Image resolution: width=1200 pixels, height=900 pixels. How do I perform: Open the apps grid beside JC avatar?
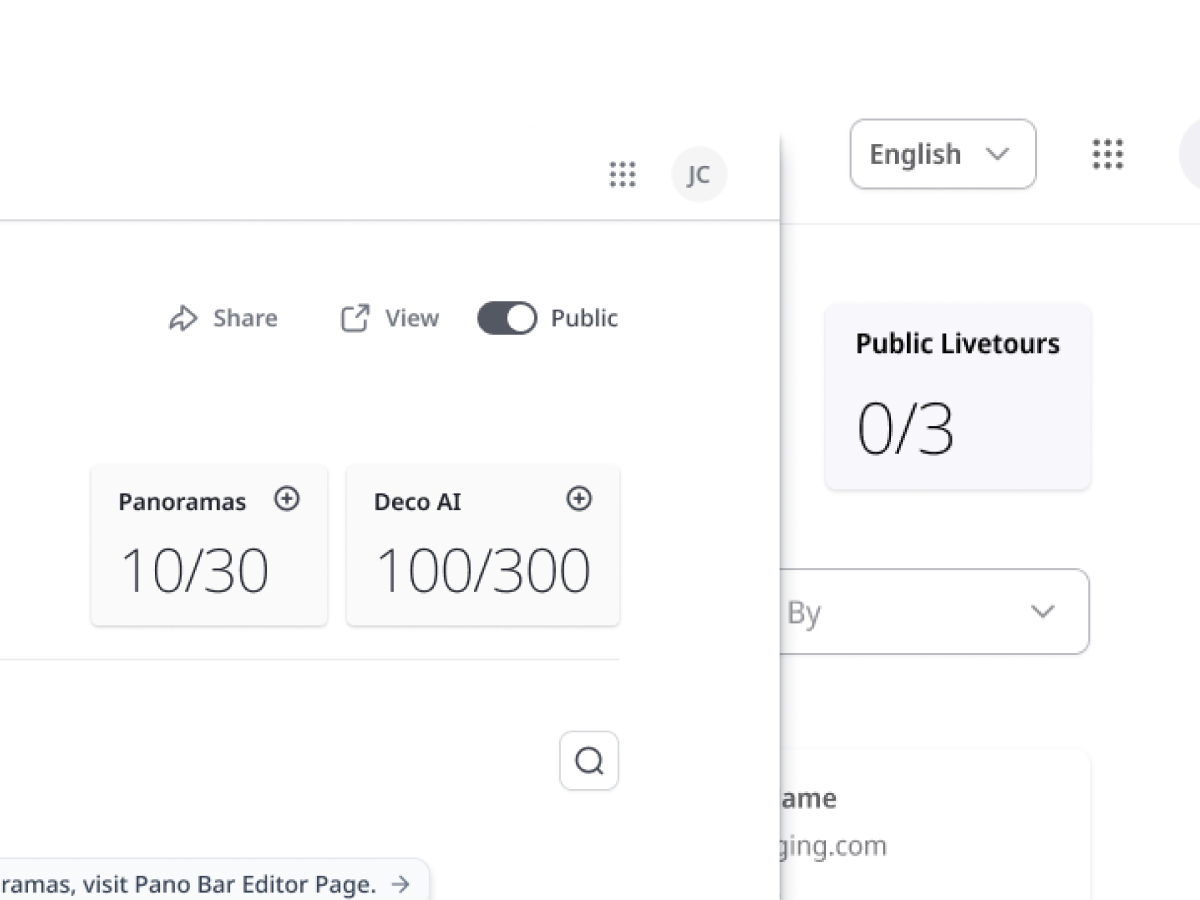coord(623,175)
